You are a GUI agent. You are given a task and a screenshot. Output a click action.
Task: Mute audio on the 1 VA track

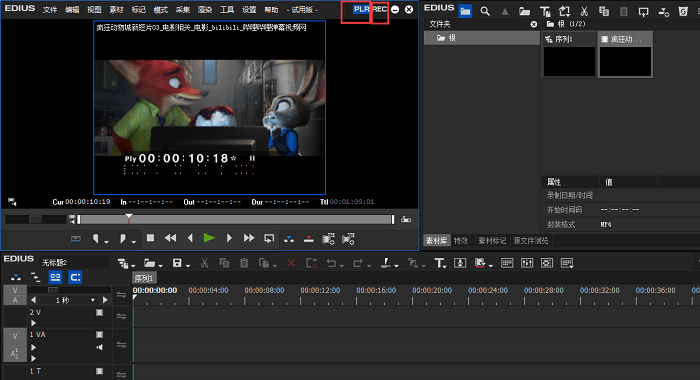[x=99, y=347]
